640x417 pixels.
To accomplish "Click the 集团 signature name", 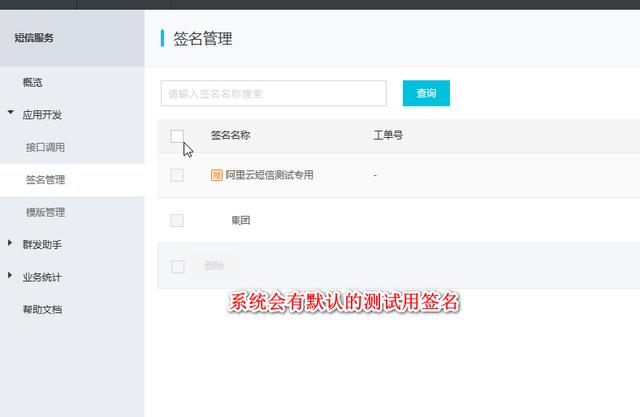I will tap(240, 220).
